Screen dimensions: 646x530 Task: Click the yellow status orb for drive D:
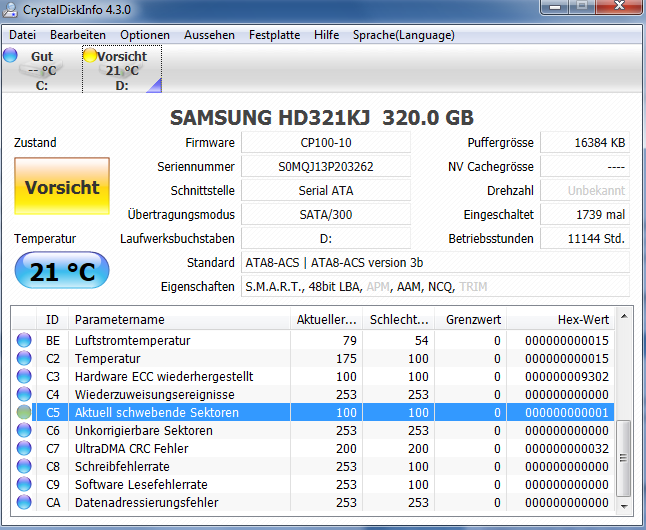click(90, 55)
